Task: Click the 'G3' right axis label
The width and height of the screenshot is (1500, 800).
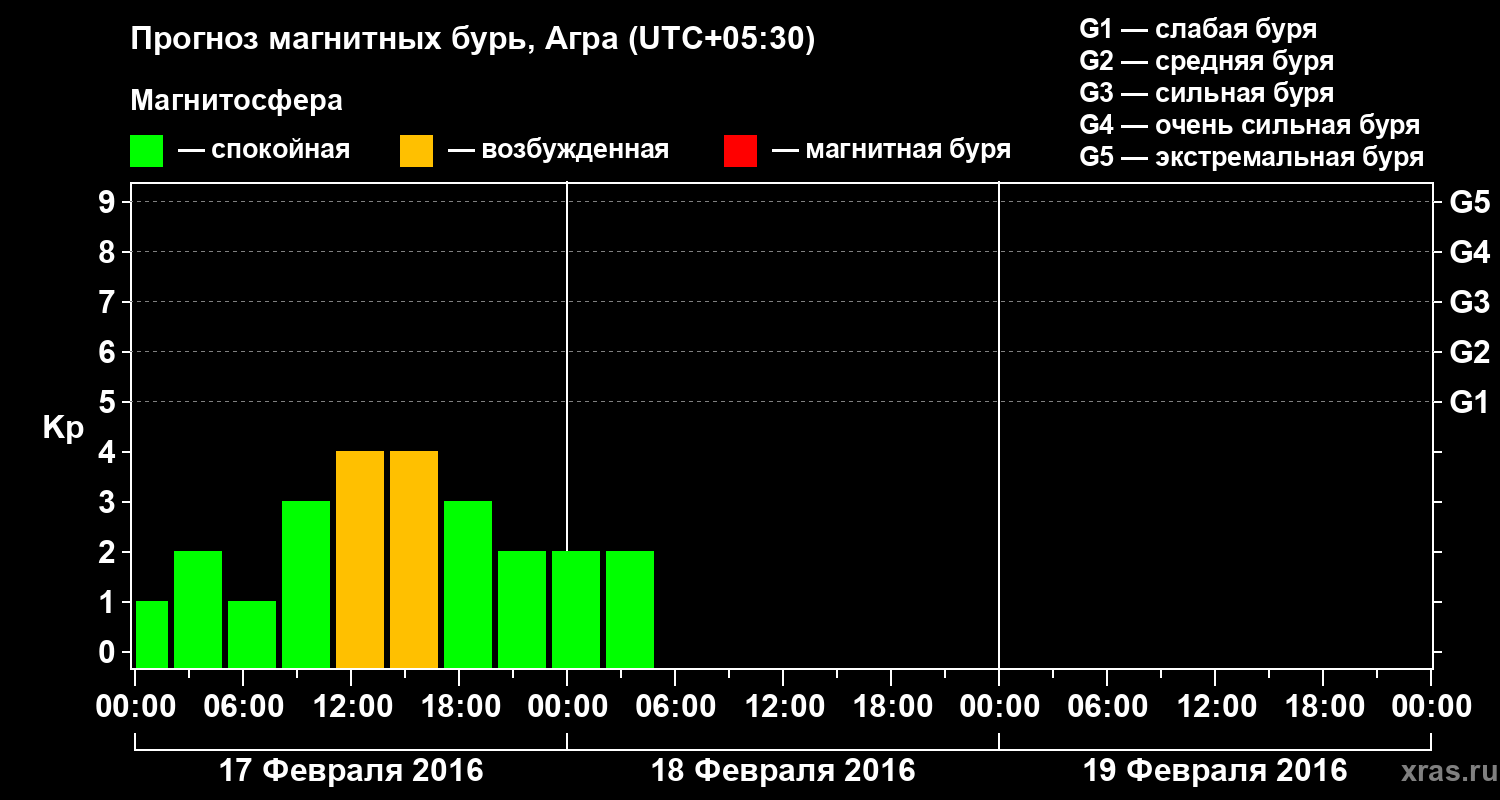Action: (x=1470, y=303)
